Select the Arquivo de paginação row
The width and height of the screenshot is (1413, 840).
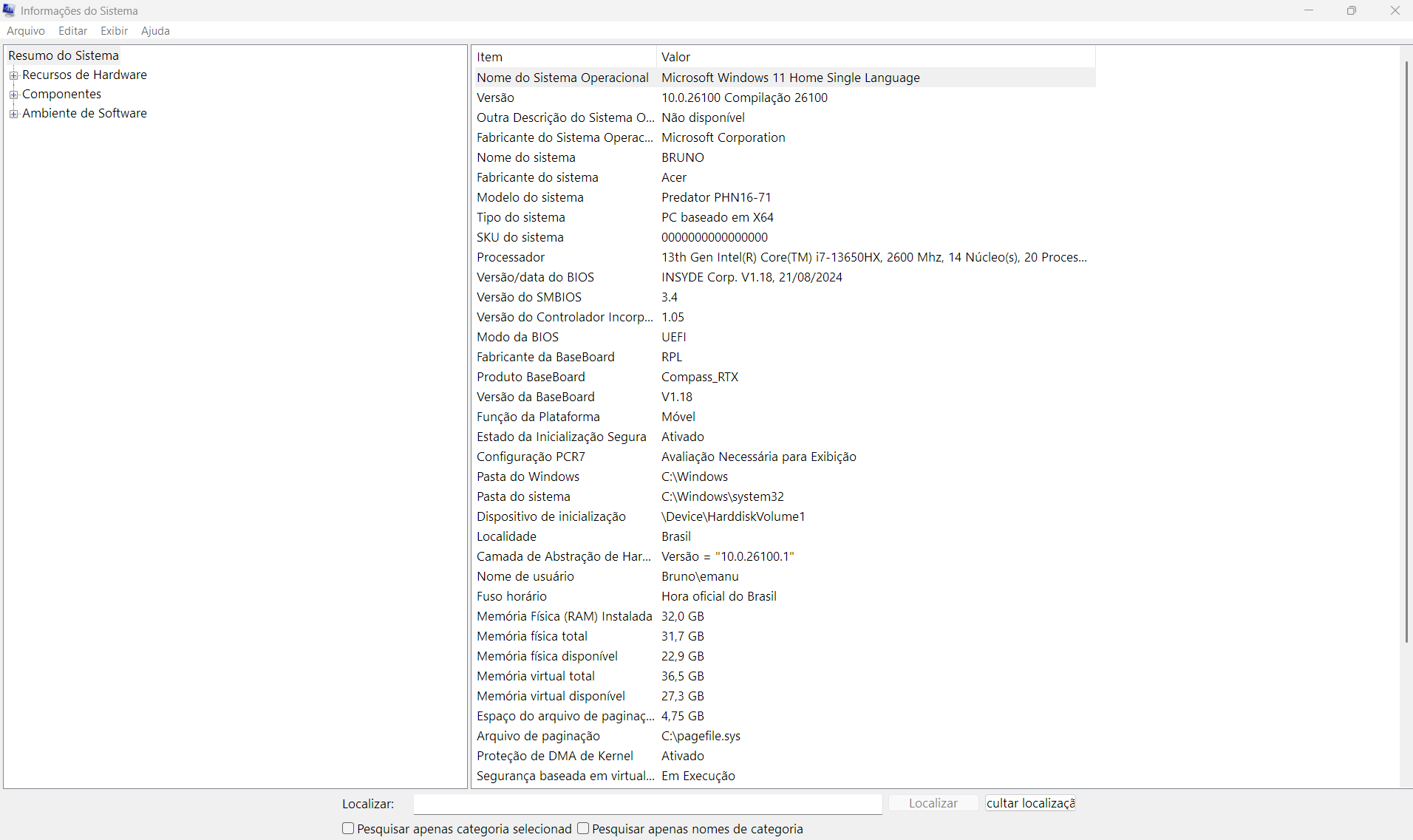(x=784, y=736)
